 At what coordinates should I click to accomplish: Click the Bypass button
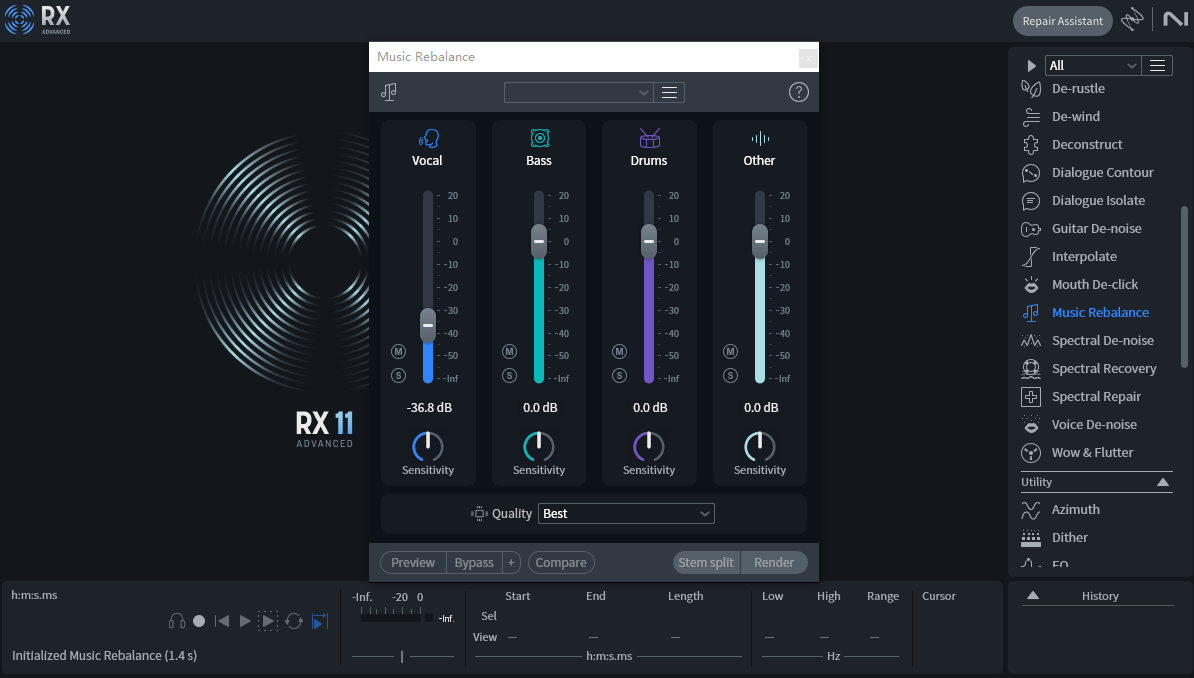(474, 563)
